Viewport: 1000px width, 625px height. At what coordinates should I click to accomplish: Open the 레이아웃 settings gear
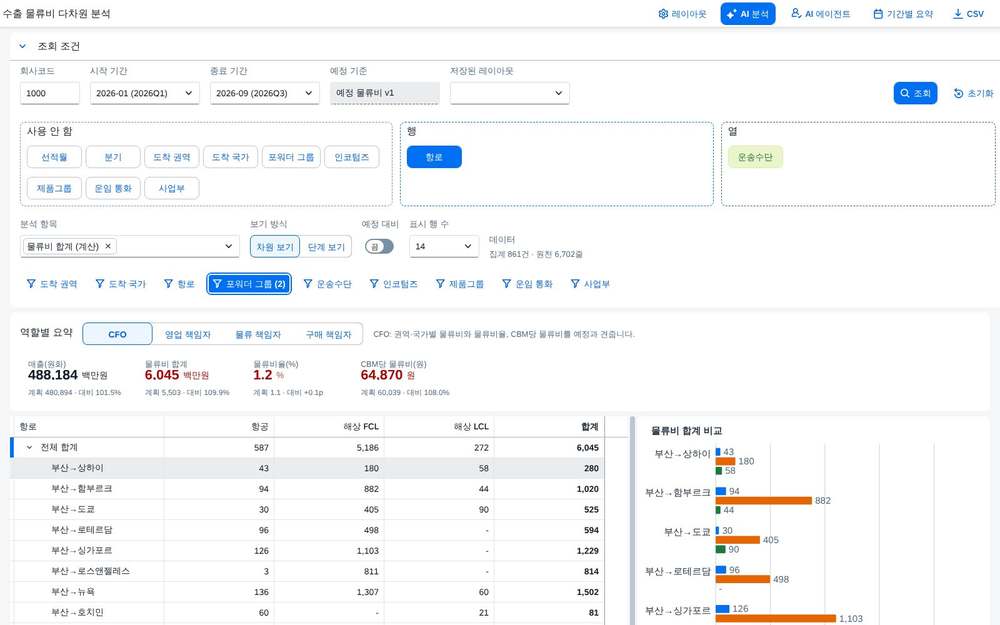coord(682,14)
